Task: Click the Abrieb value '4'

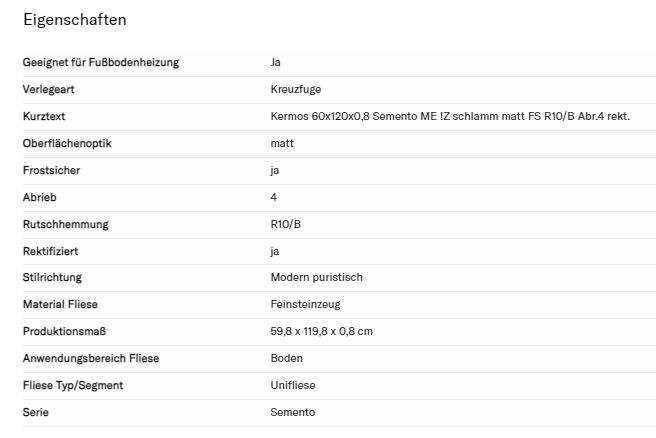Action: click(274, 198)
